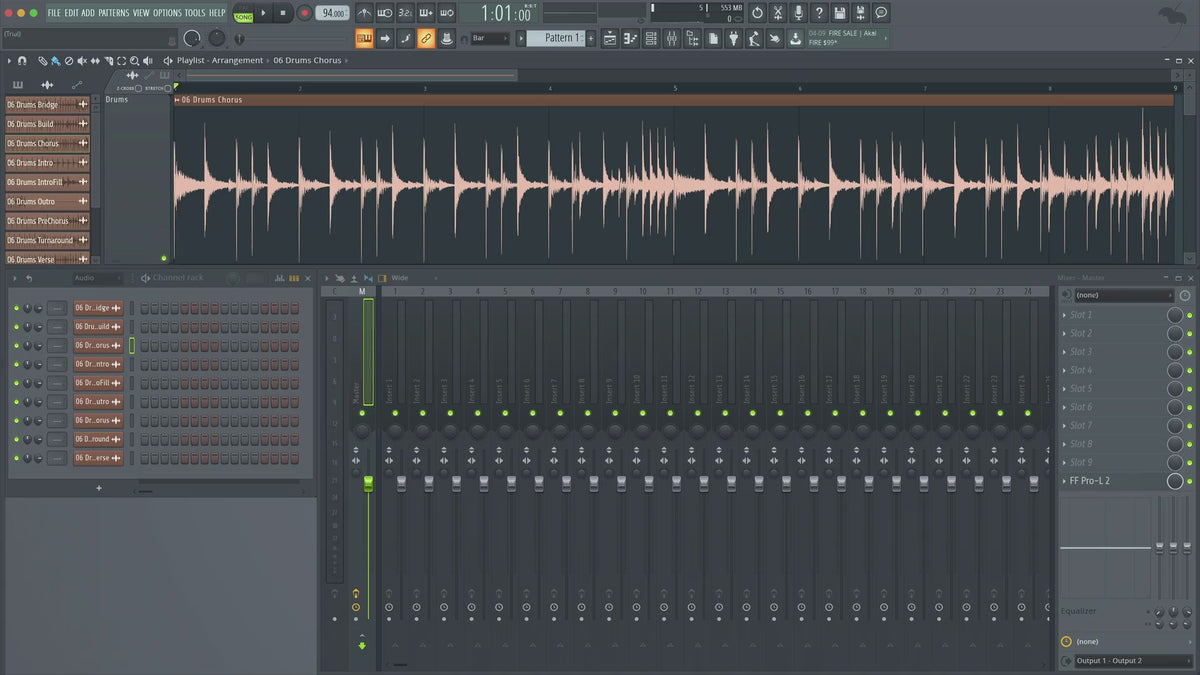Toggle the metronome icon in the toolbar
1200x675 pixels.
[364, 13]
